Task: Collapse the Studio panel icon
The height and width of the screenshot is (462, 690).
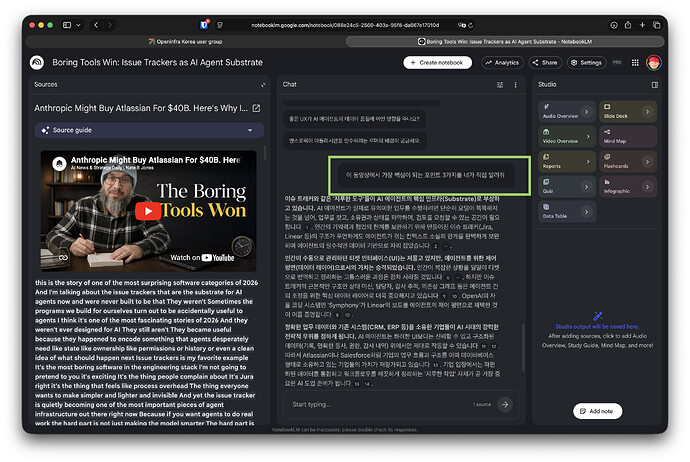Action: point(655,84)
